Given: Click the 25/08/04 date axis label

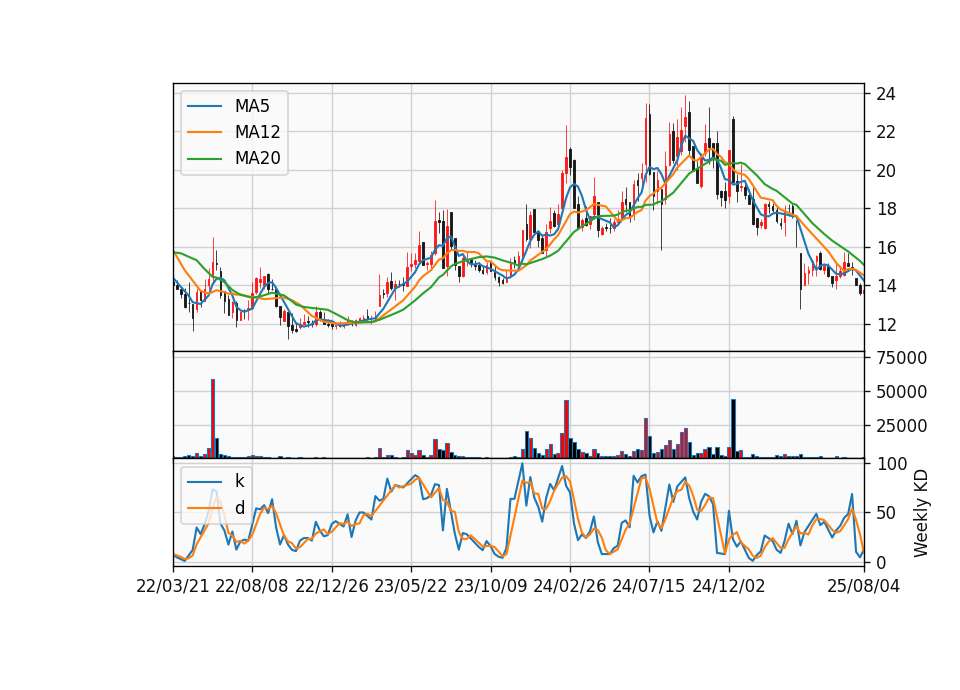Looking at the screenshot, I should pyautogui.click(x=863, y=587).
